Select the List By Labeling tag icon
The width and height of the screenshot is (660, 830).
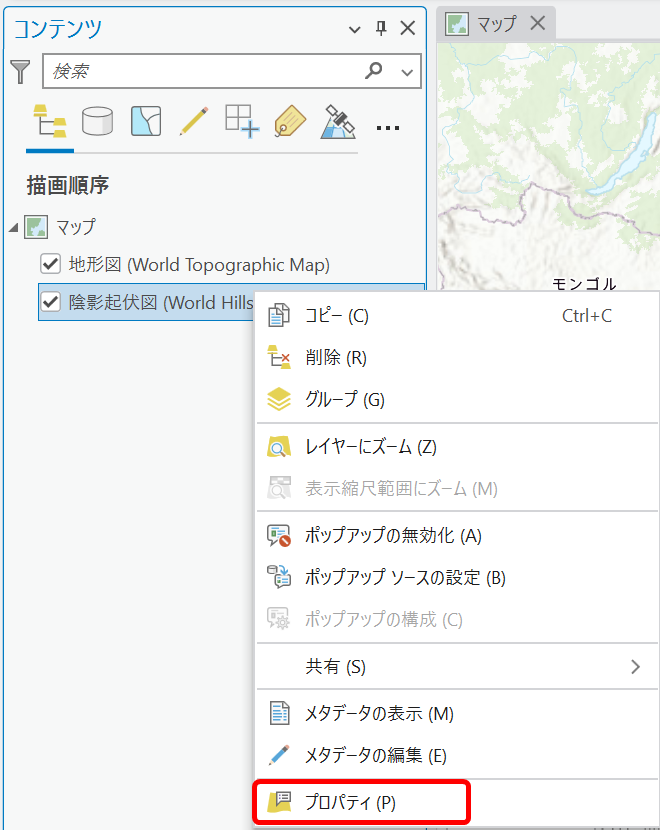[x=289, y=122]
